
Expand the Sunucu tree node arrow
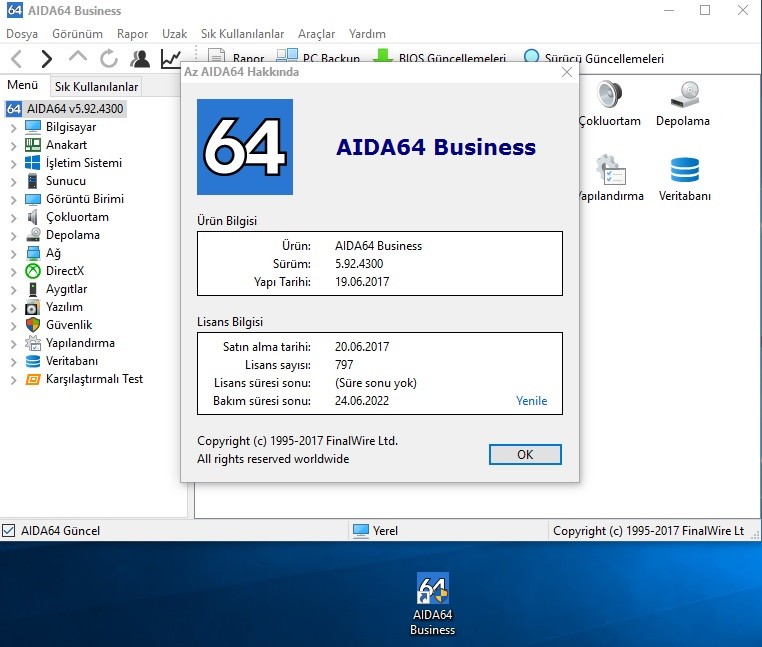(14, 182)
